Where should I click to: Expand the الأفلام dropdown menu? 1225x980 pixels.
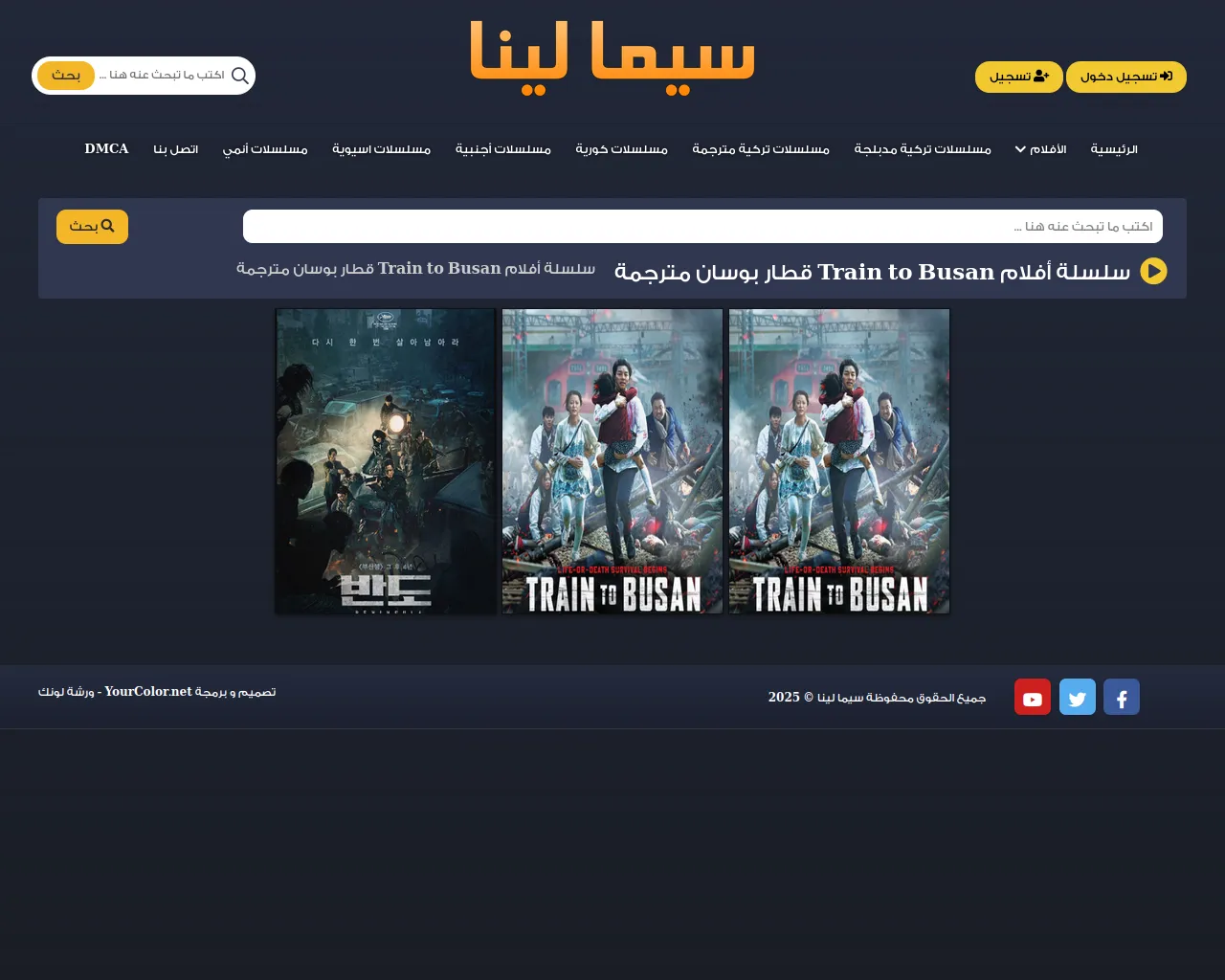coord(1040,149)
